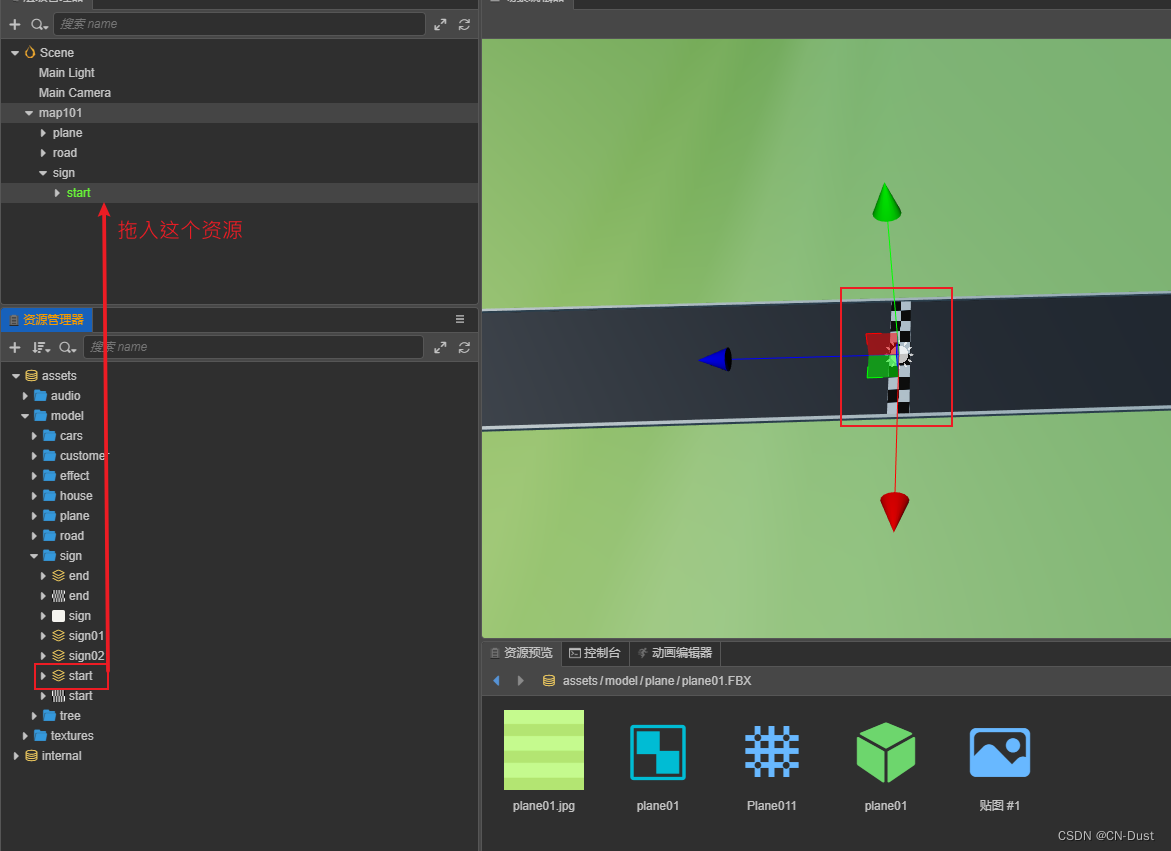Expand all folders icon in assets panel

pyautogui.click(x=441, y=347)
